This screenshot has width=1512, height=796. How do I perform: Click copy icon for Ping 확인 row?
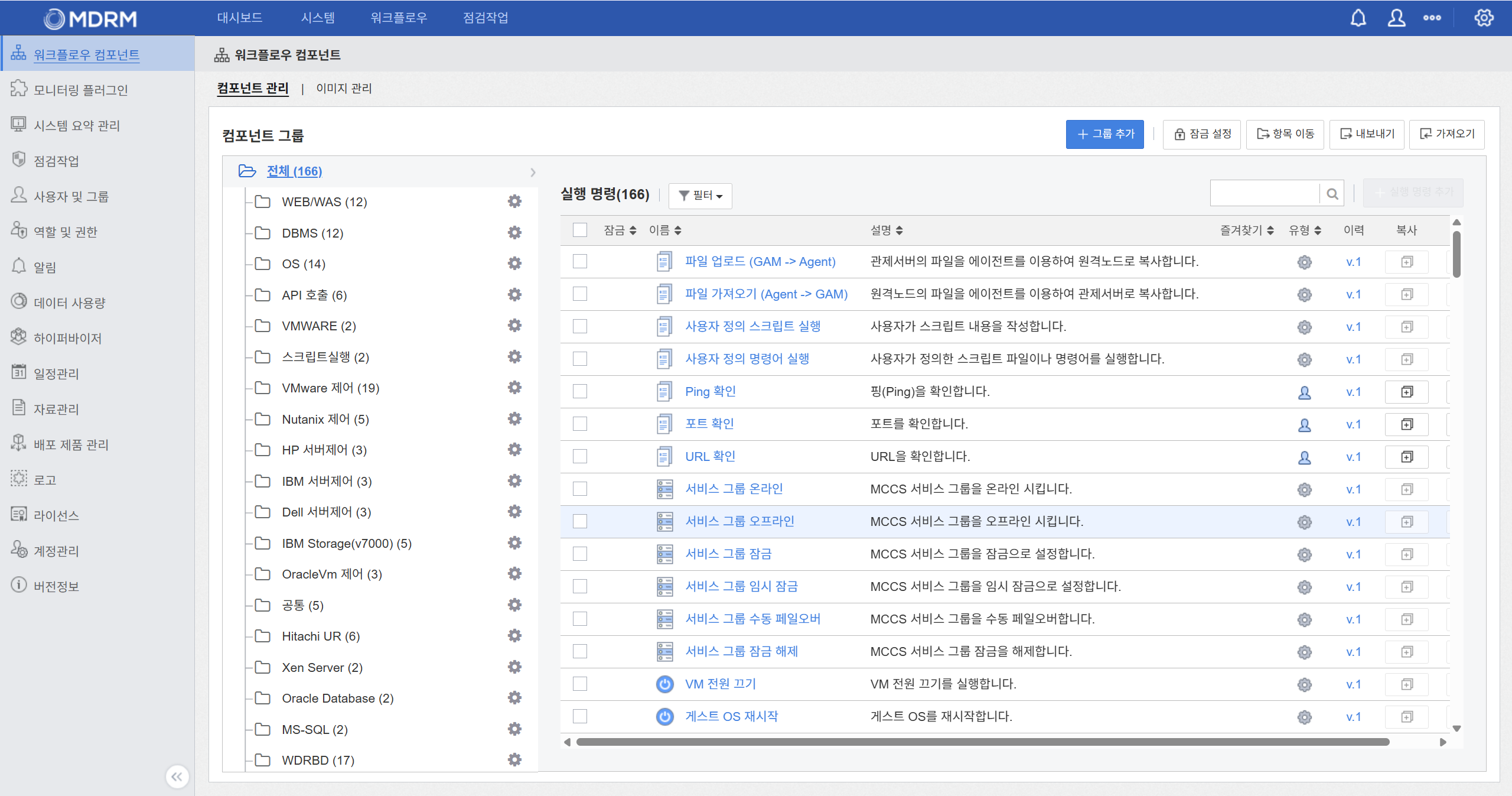[1407, 392]
